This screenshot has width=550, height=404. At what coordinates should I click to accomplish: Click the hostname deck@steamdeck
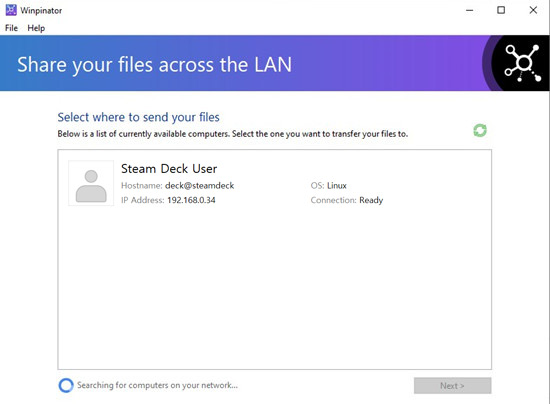200,186
